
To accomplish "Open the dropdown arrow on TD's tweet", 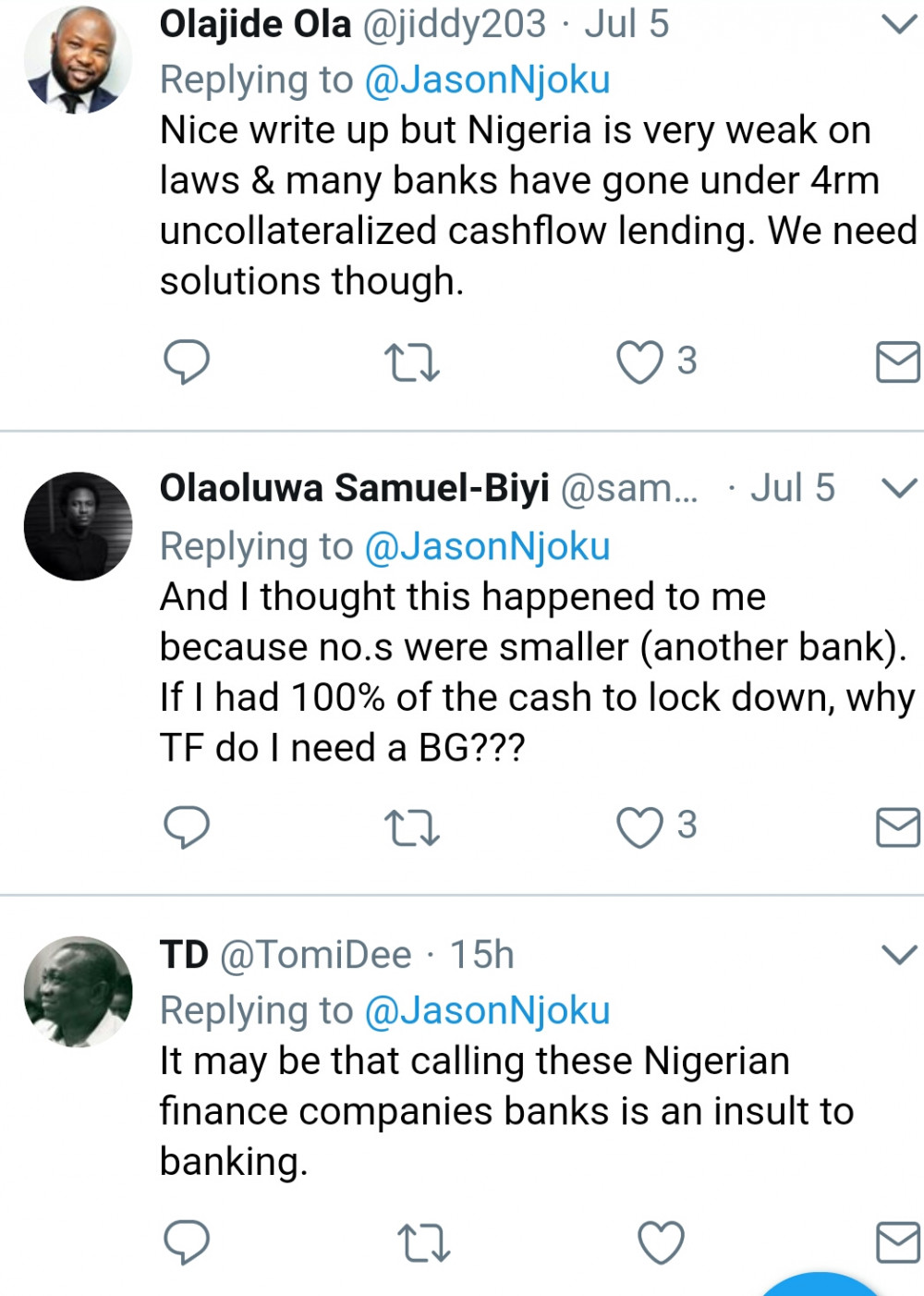I will click(899, 954).
